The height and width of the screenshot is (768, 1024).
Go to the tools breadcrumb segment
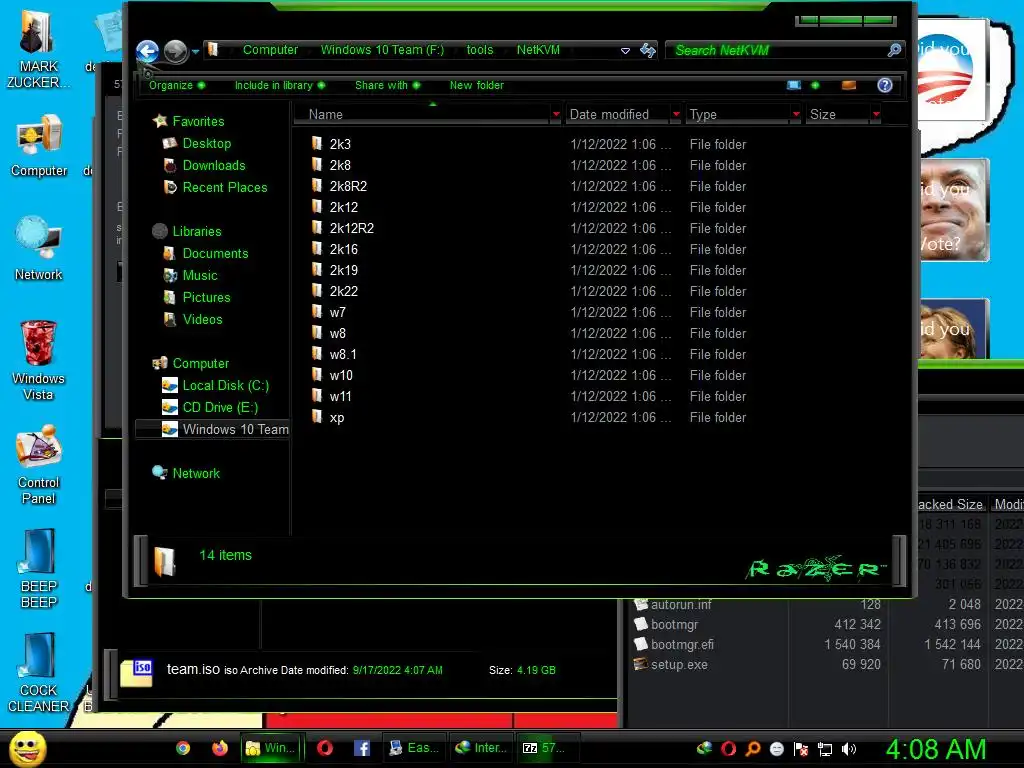479,50
